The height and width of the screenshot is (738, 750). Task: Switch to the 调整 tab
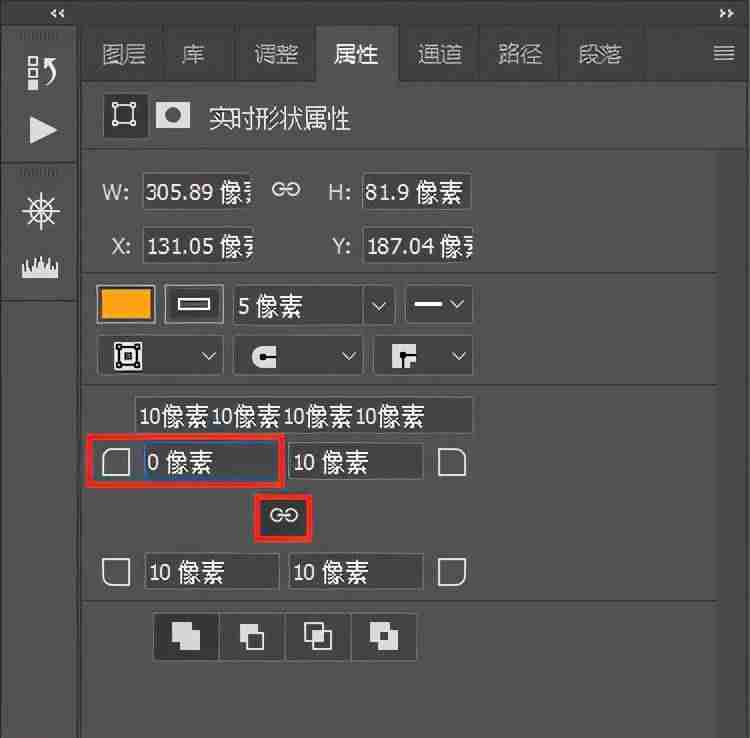click(x=276, y=54)
